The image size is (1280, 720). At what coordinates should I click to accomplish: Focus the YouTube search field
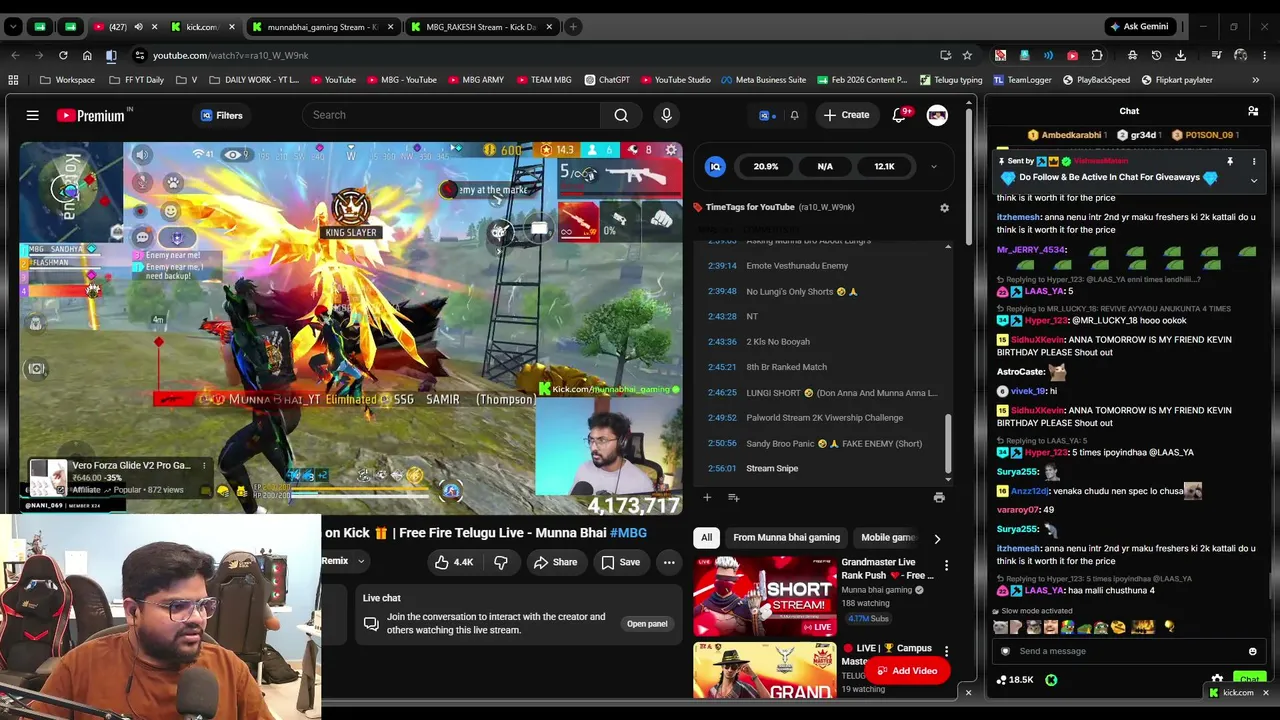[451, 115]
